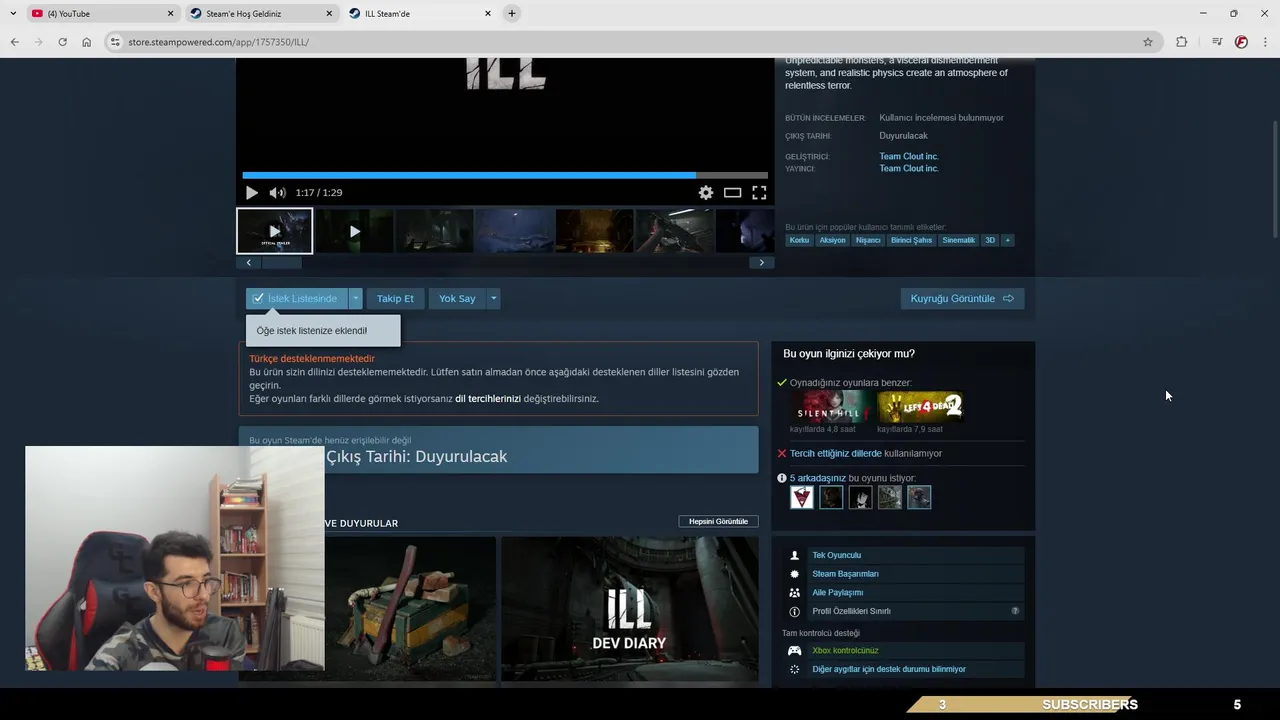Open a new browser tab
Viewport: 1280px width, 720px height.
(512, 13)
